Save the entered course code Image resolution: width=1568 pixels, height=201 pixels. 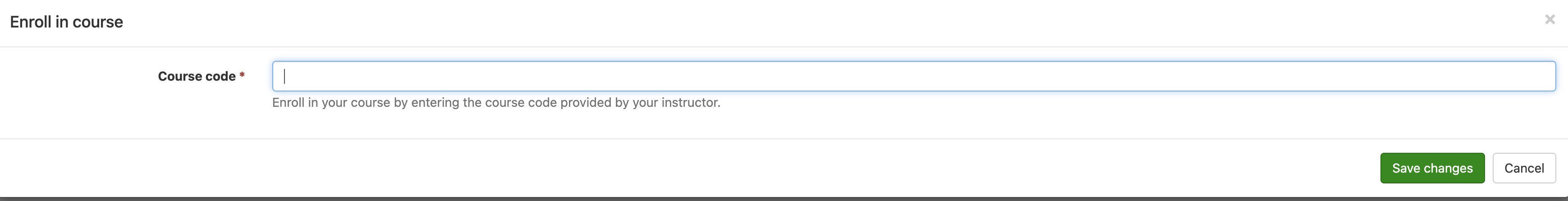[1432, 168]
